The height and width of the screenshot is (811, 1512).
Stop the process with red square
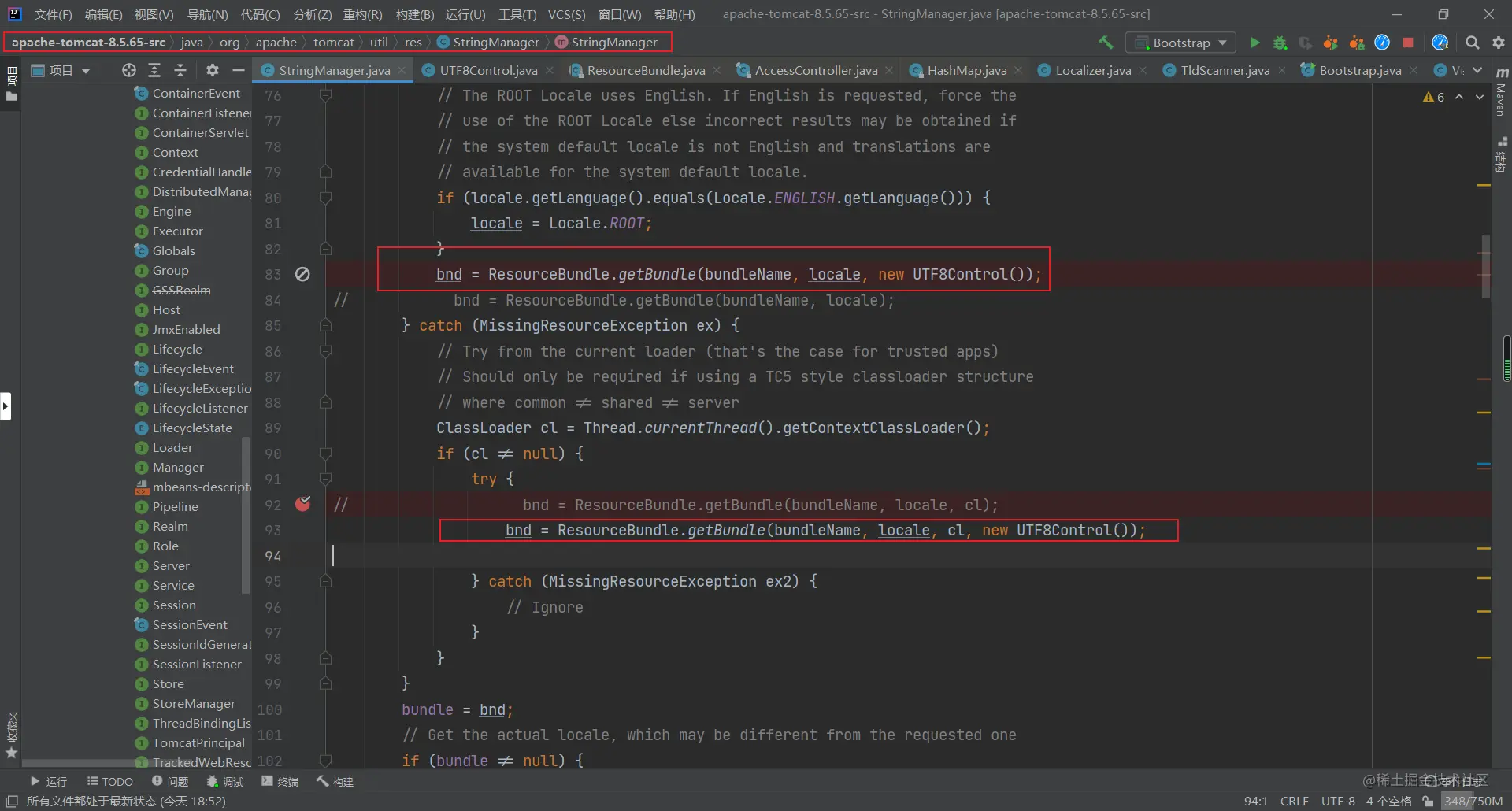(1408, 43)
